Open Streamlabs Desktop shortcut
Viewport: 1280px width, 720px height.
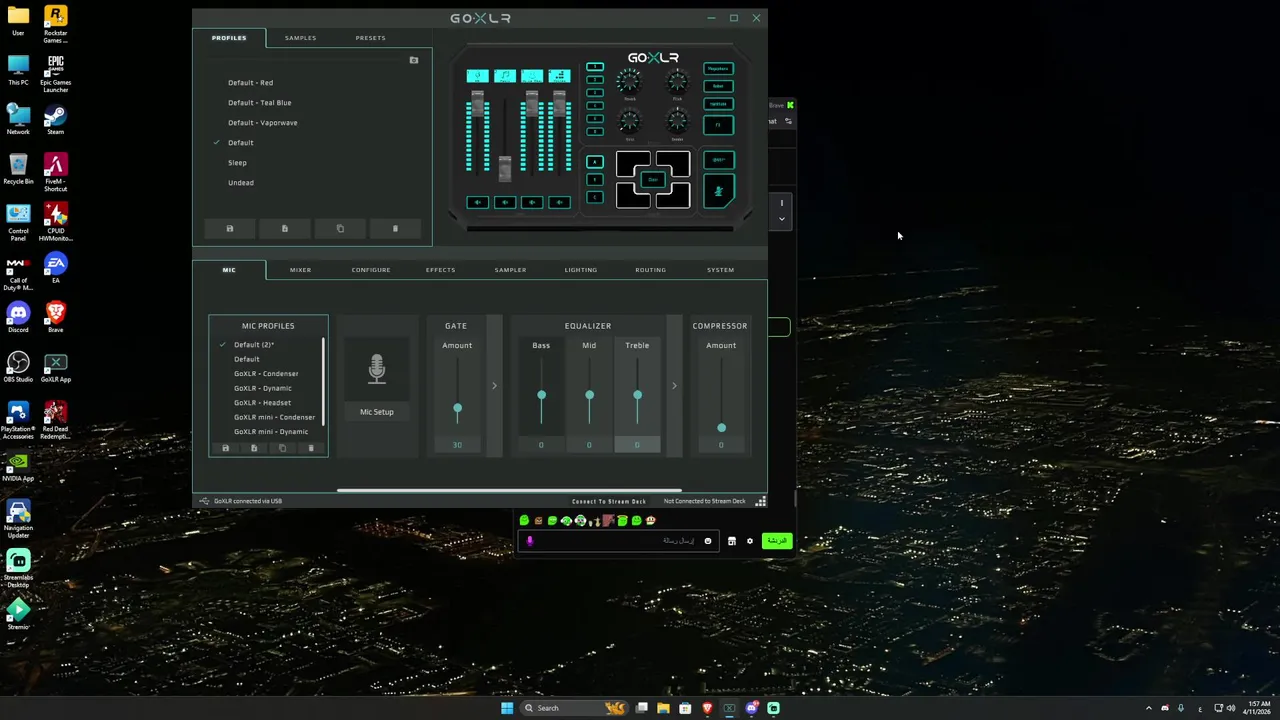[x=18, y=568]
